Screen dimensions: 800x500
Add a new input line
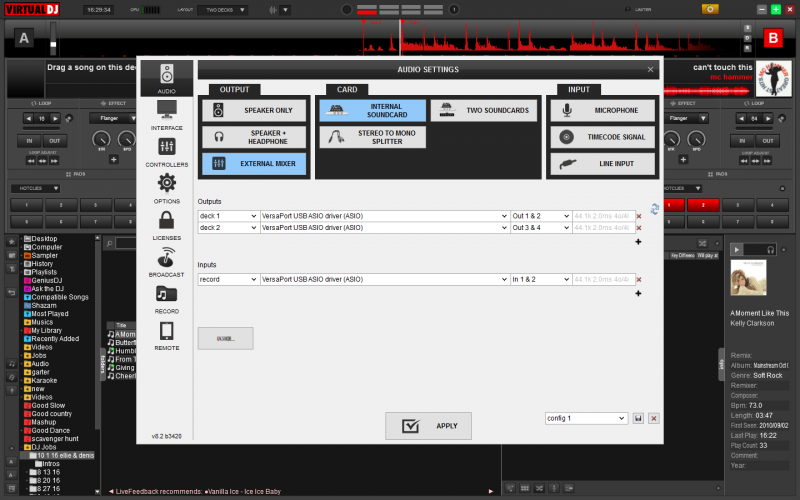[638, 293]
